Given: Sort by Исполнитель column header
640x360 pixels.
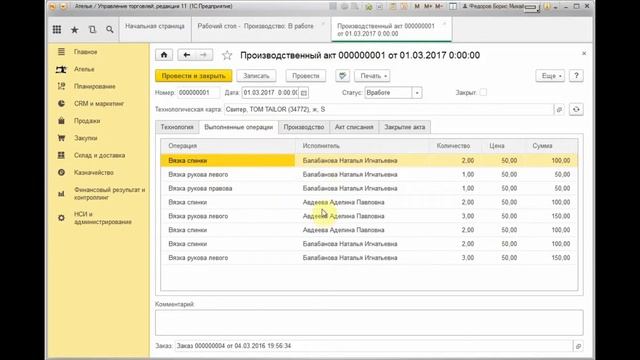Looking at the screenshot, I should tap(362, 146).
